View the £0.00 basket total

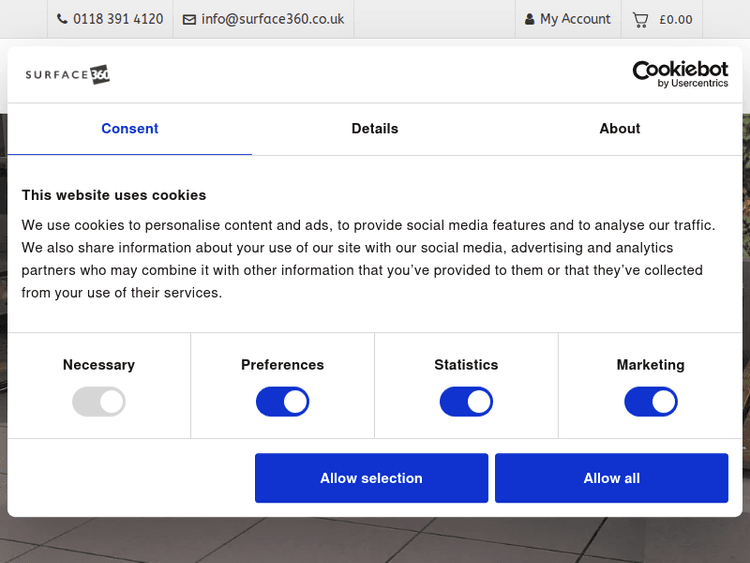click(x=676, y=19)
